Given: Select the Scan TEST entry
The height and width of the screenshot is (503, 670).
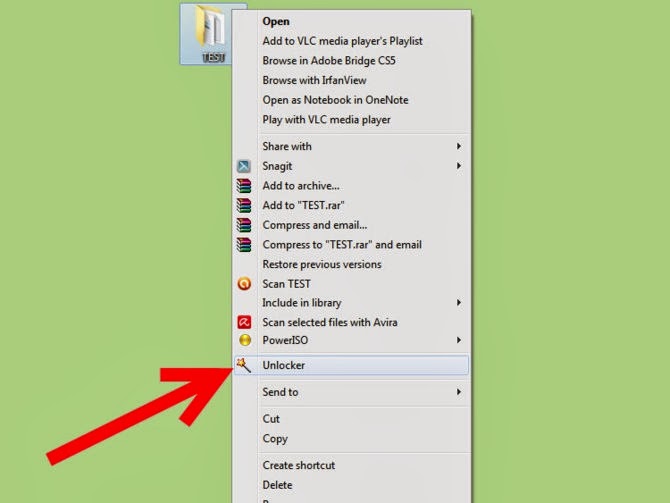Looking at the screenshot, I should tap(352, 284).
